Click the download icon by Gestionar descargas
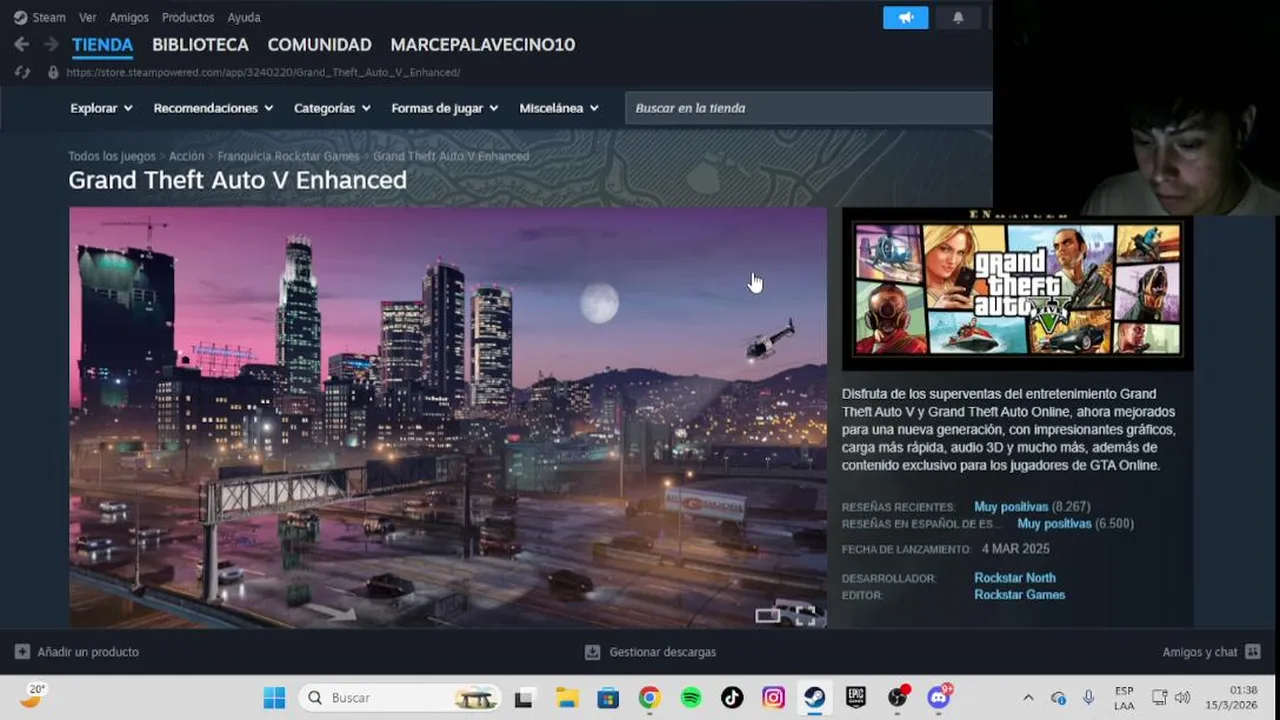Screen dimensions: 1280x720 pos(592,652)
